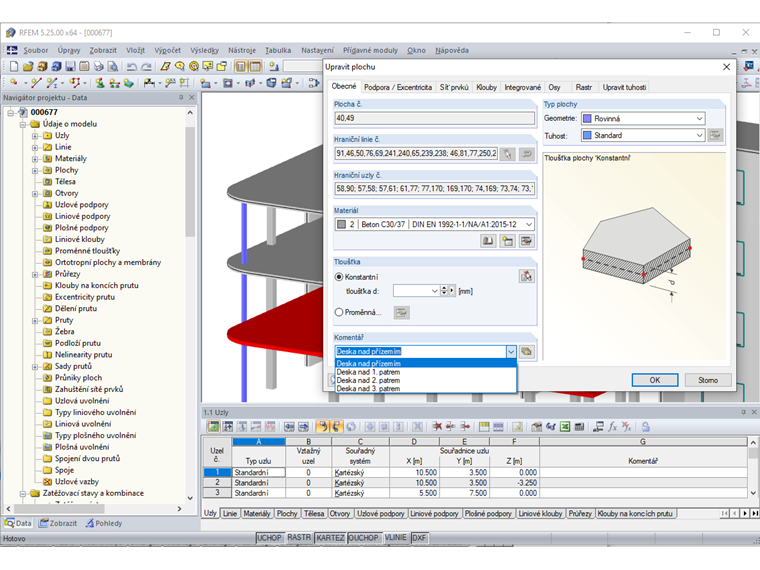Click the print icon in toolbar
The width and height of the screenshot is (760, 570).
pyautogui.click(x=99, y=66)
